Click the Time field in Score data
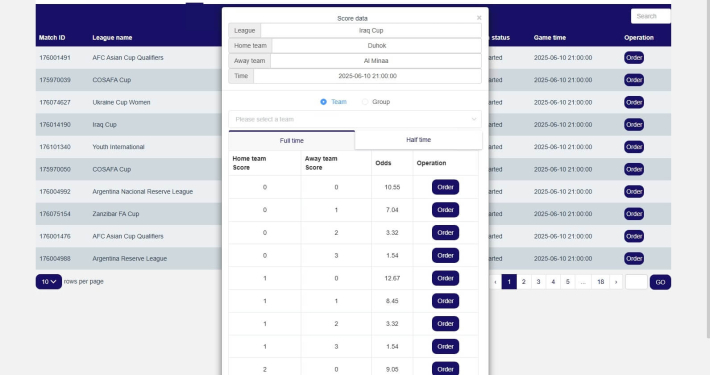This screenshot has height=375, width=710. coord(367,76)
